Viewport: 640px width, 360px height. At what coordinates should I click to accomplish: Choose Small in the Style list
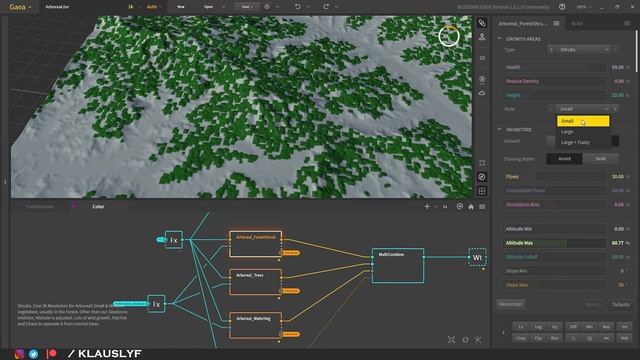(583, 121)
